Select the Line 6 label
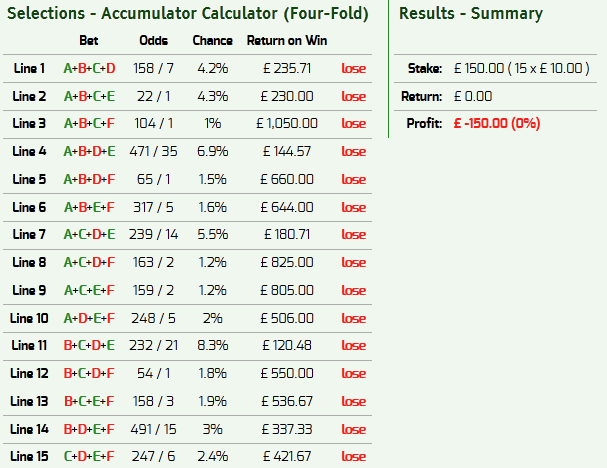This screenshot has height=468, width=607. [x=29, y=207]
